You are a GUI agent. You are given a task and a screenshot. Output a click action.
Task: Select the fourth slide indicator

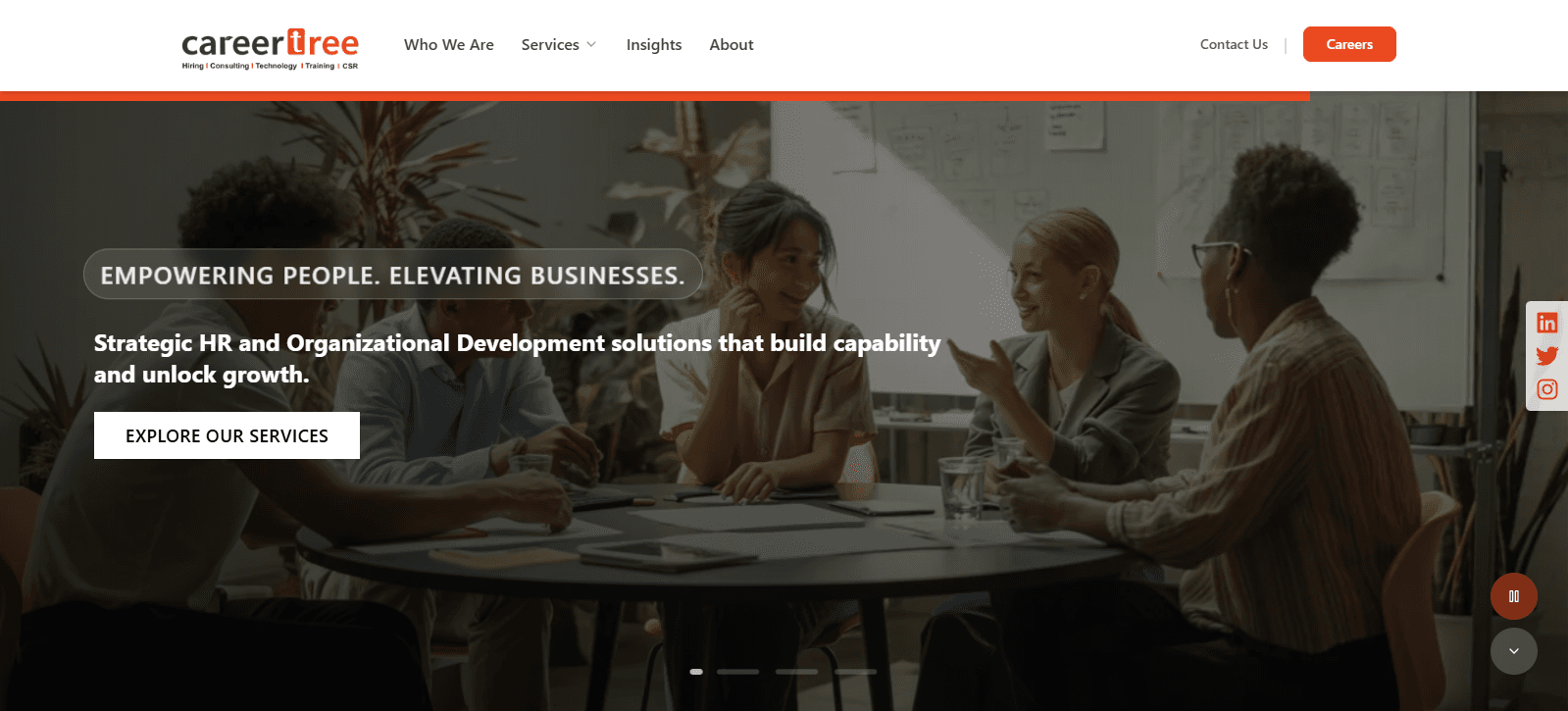(855, 672)
